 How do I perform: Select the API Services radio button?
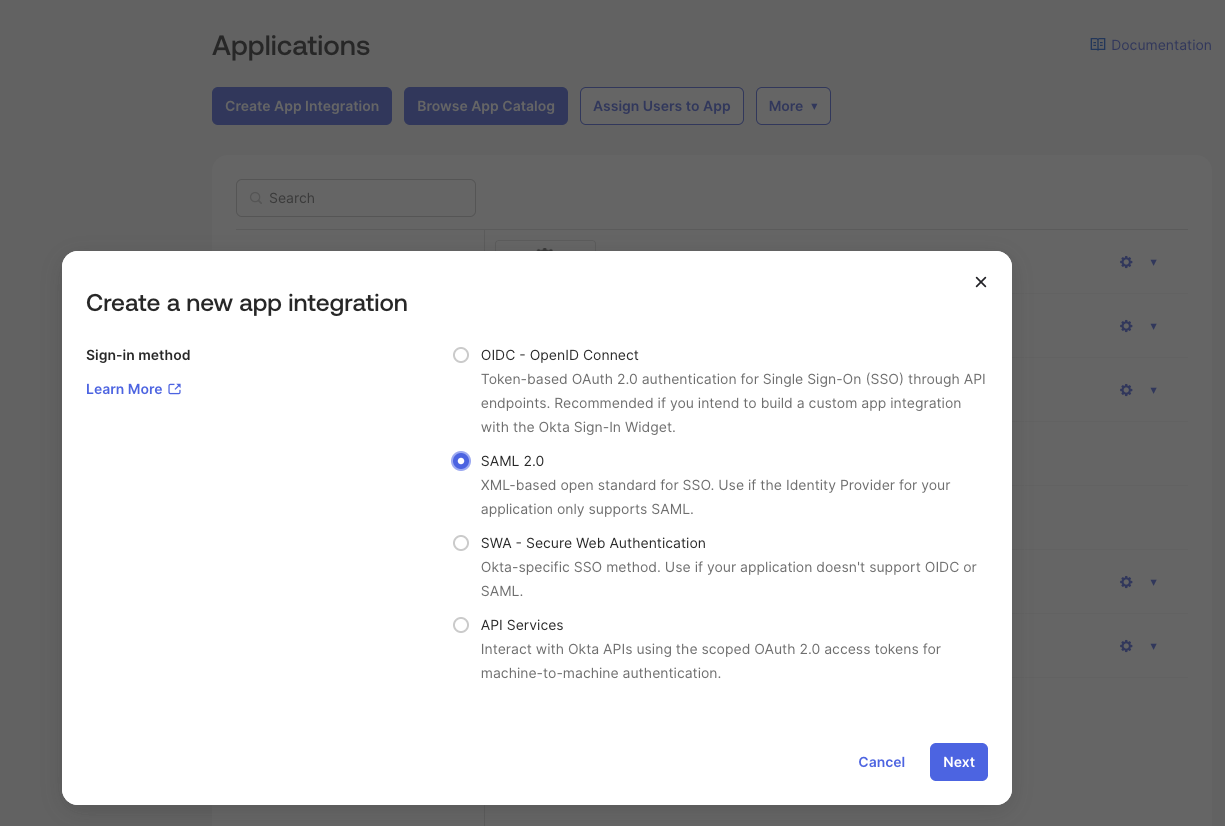(x=461, y=625)
